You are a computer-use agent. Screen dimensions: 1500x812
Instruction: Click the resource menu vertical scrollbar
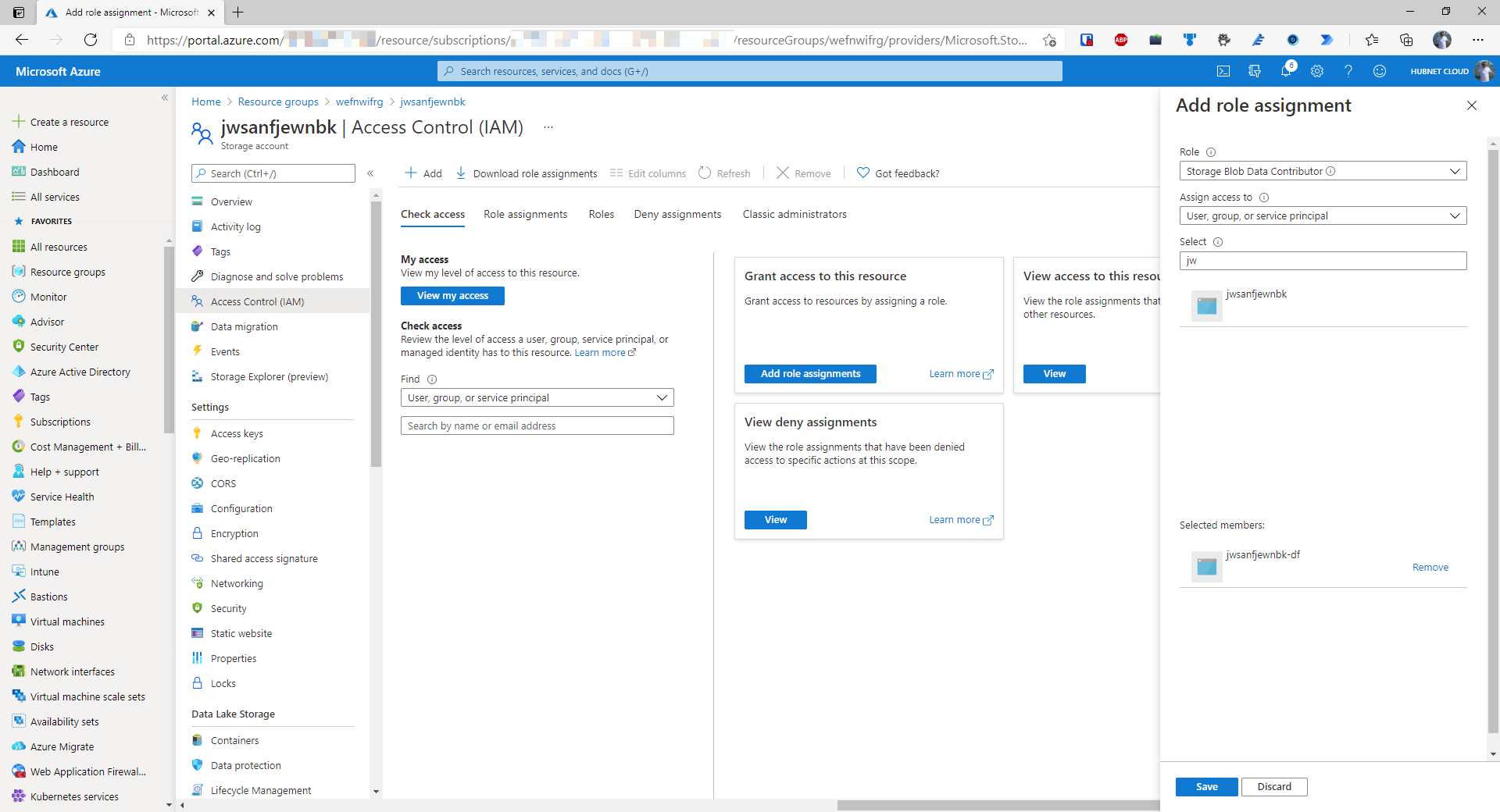click(376, 333)
